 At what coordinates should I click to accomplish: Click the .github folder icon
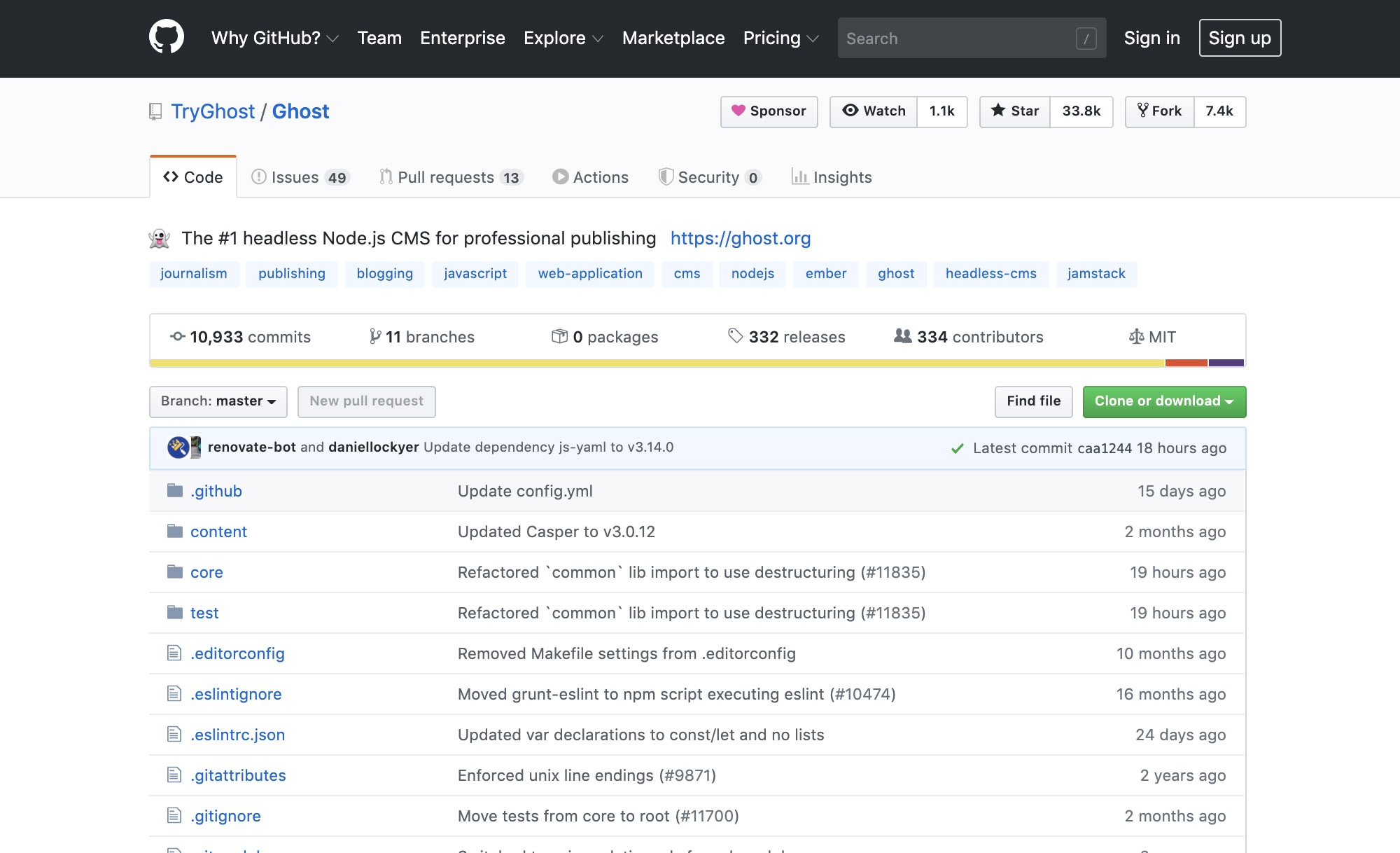click(x=175, y=491)
